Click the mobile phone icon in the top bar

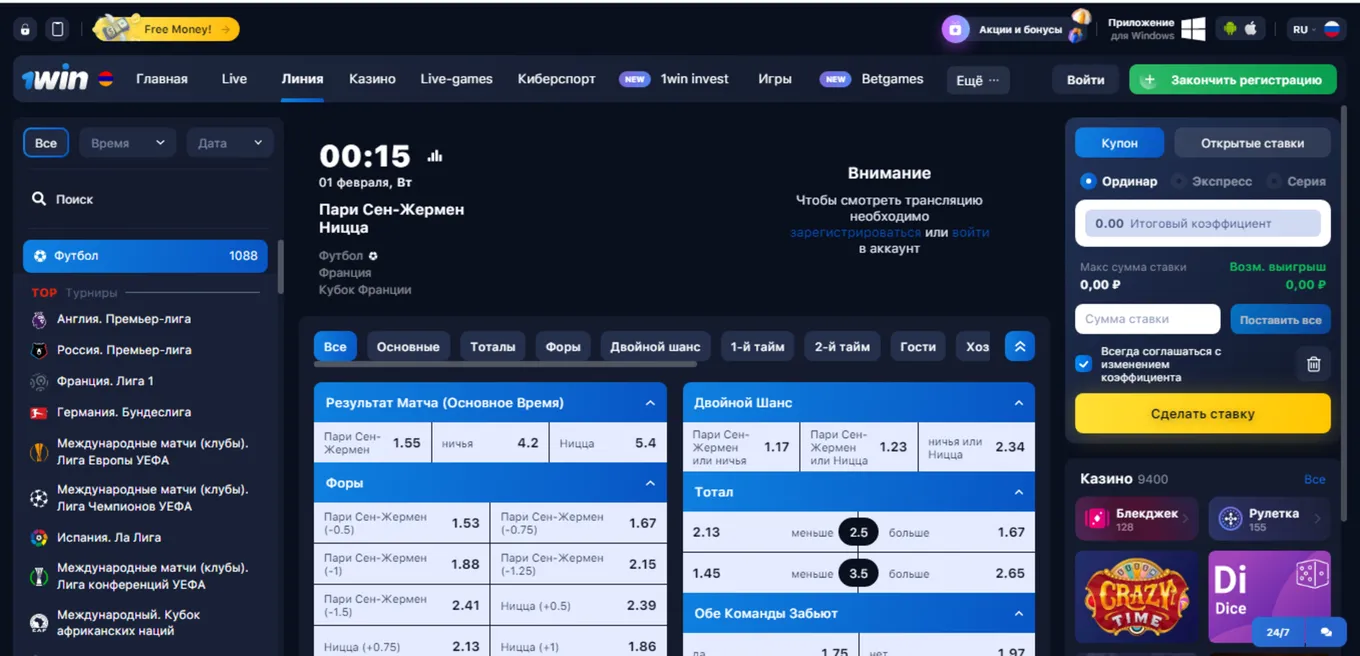coord(58,30)
